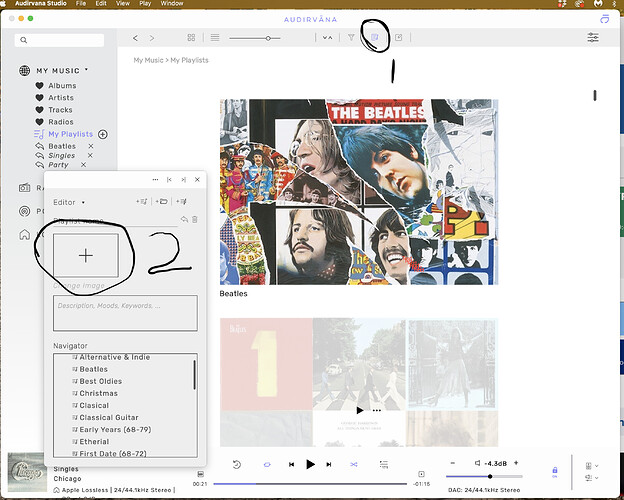Increase volume with the plus button
Screen dimensions: 624x500
click(516, 463)
